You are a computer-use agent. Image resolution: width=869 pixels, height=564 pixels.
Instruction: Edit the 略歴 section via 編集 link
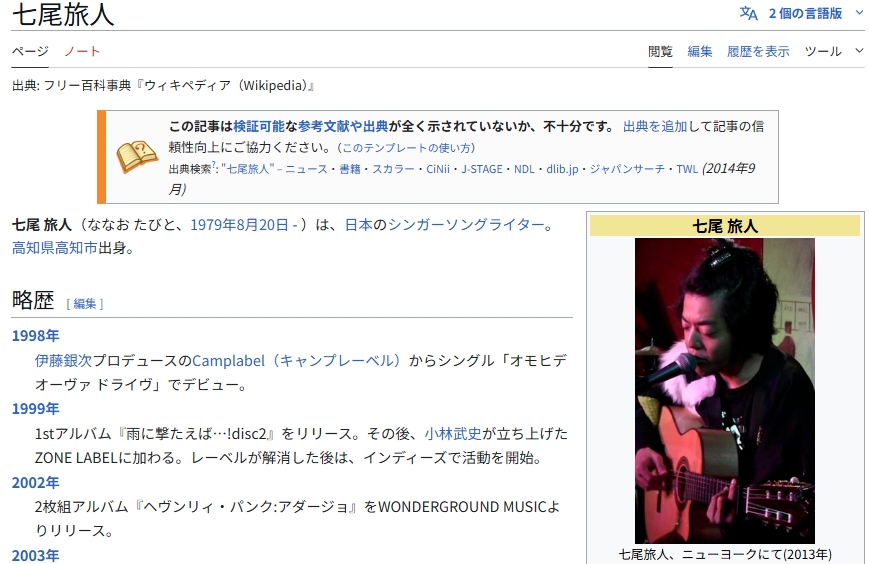(85, 304)
